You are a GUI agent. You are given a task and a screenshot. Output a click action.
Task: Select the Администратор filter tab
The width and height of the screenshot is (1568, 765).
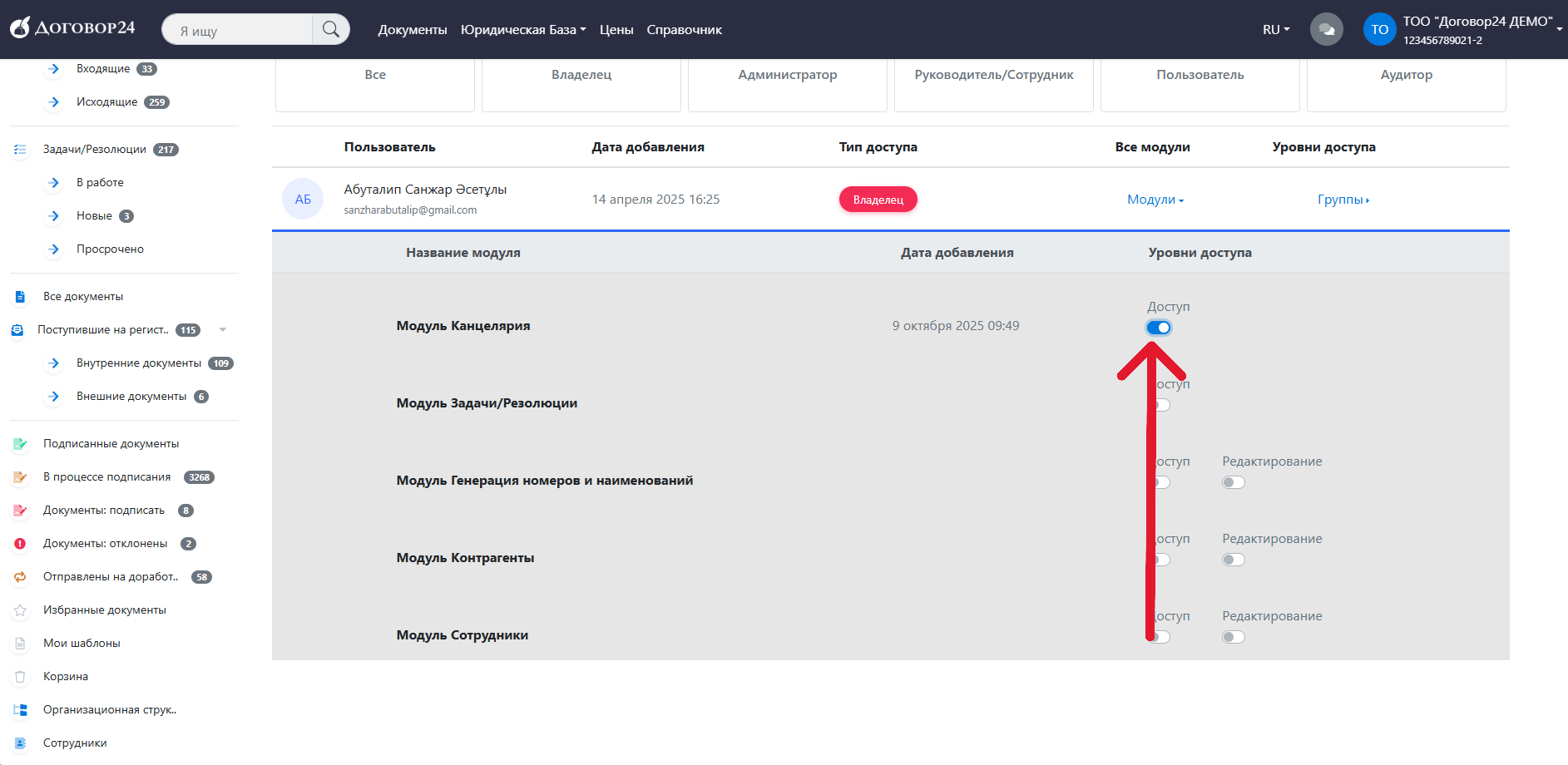(787, 76)
